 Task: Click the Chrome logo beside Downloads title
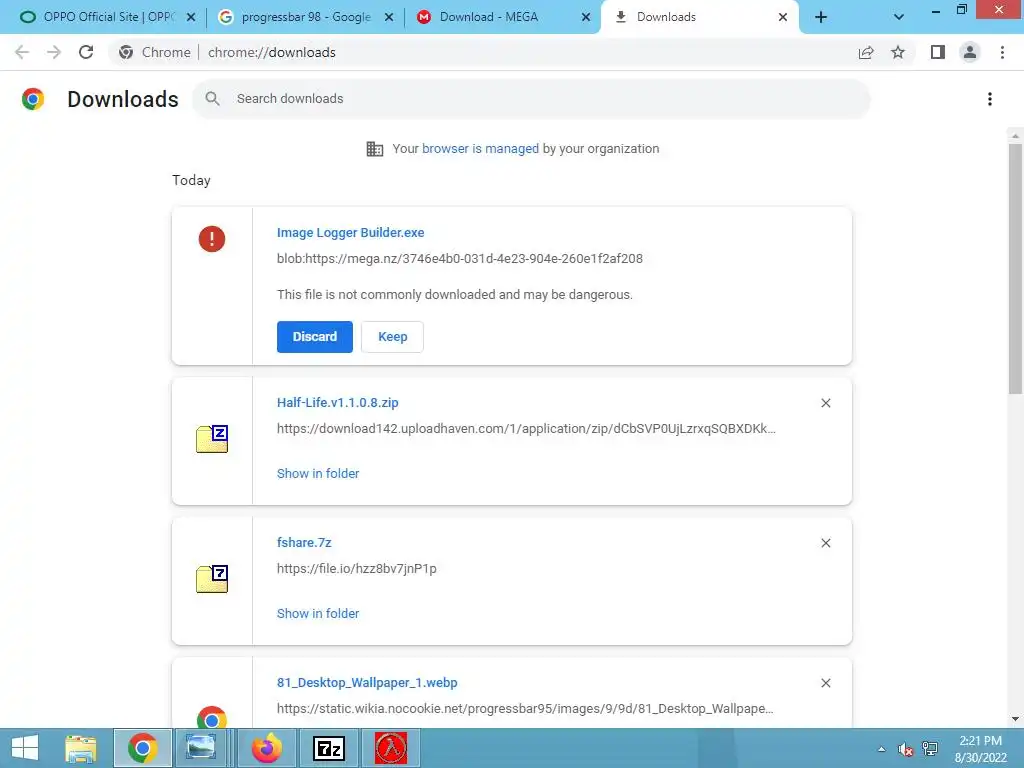[33, 99]
